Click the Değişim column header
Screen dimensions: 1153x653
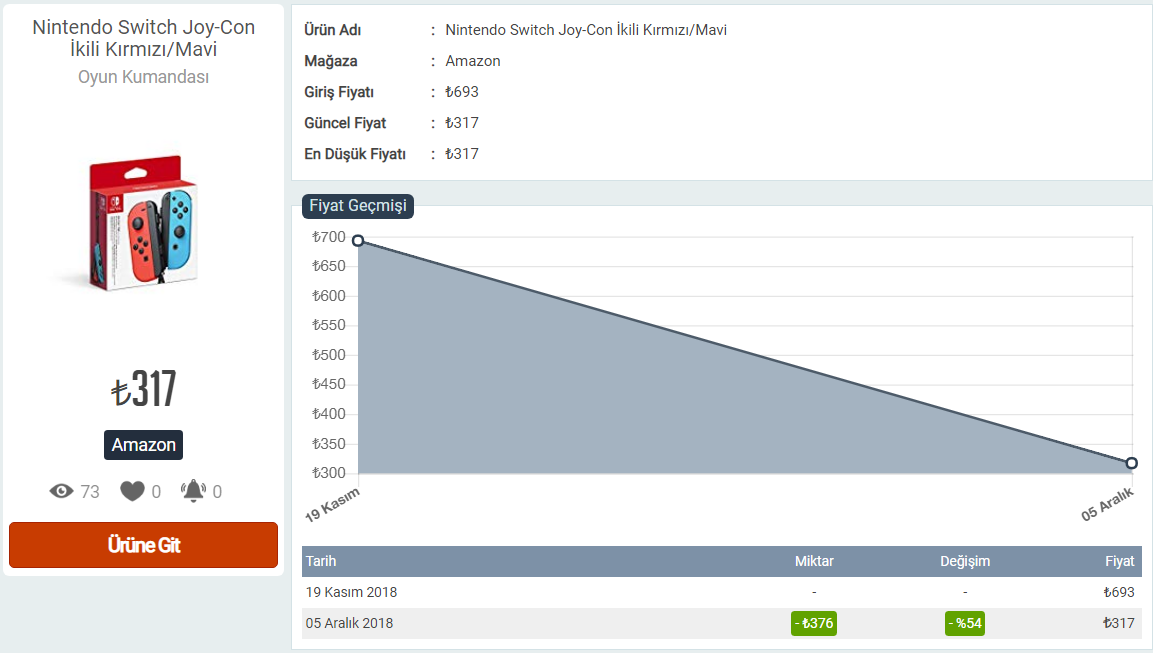coord(965,561)
